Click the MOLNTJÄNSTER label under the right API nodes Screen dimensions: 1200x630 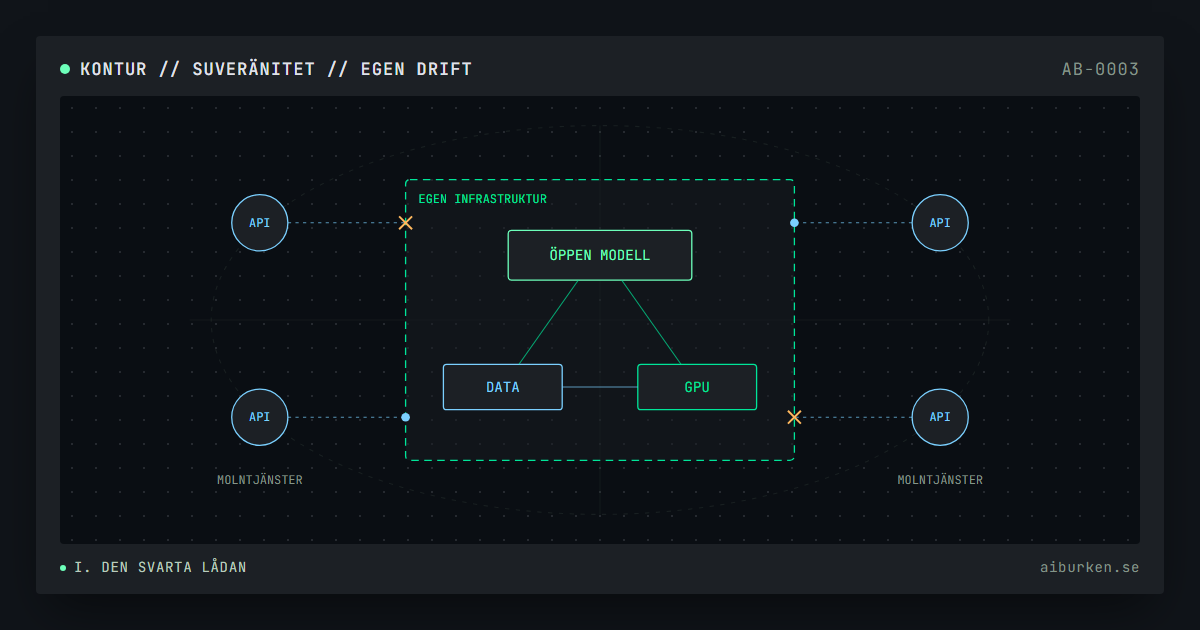(x=940, y=480)
